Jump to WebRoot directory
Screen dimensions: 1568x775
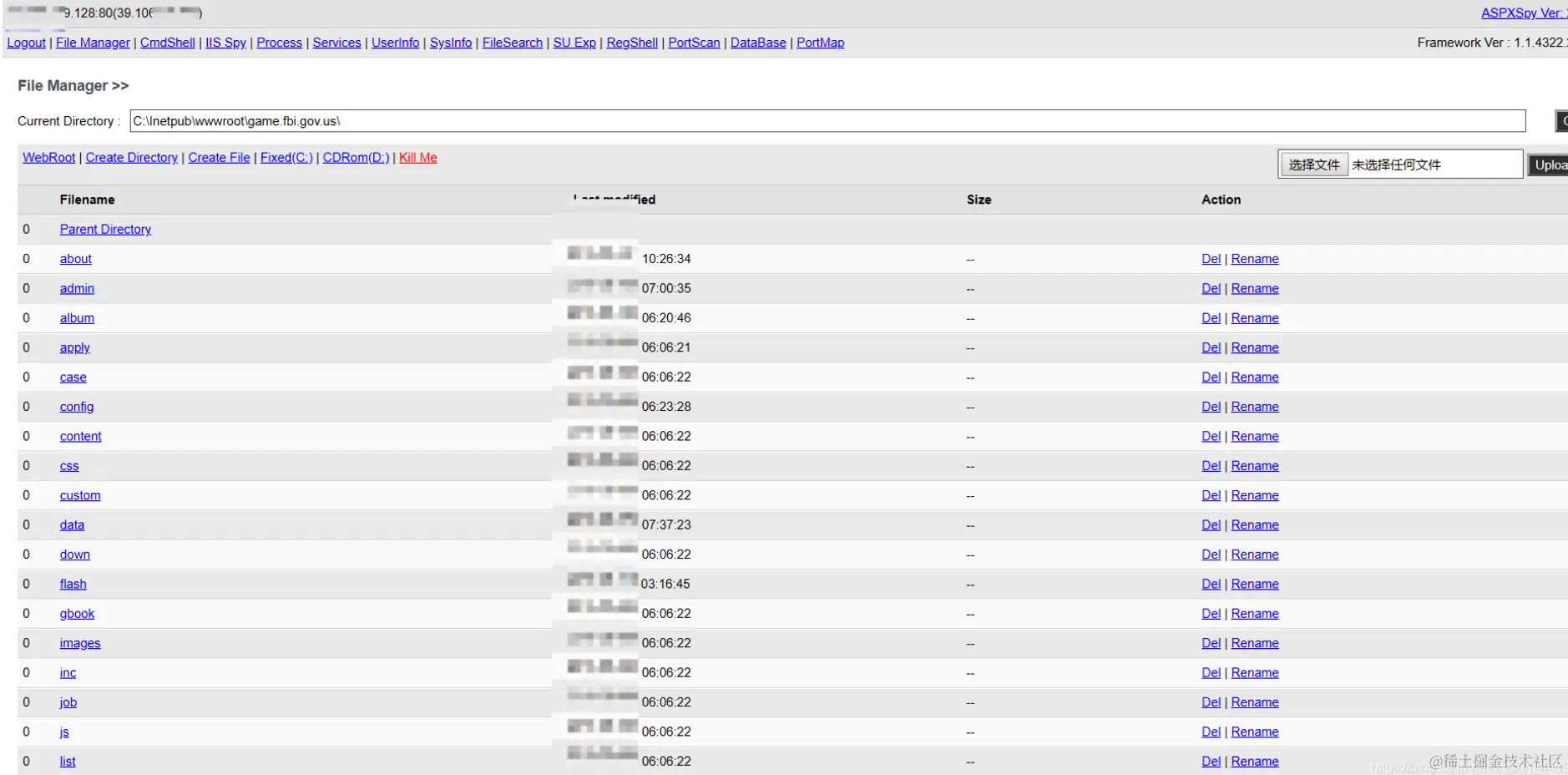pyautogui.click(x=48, y=158)
